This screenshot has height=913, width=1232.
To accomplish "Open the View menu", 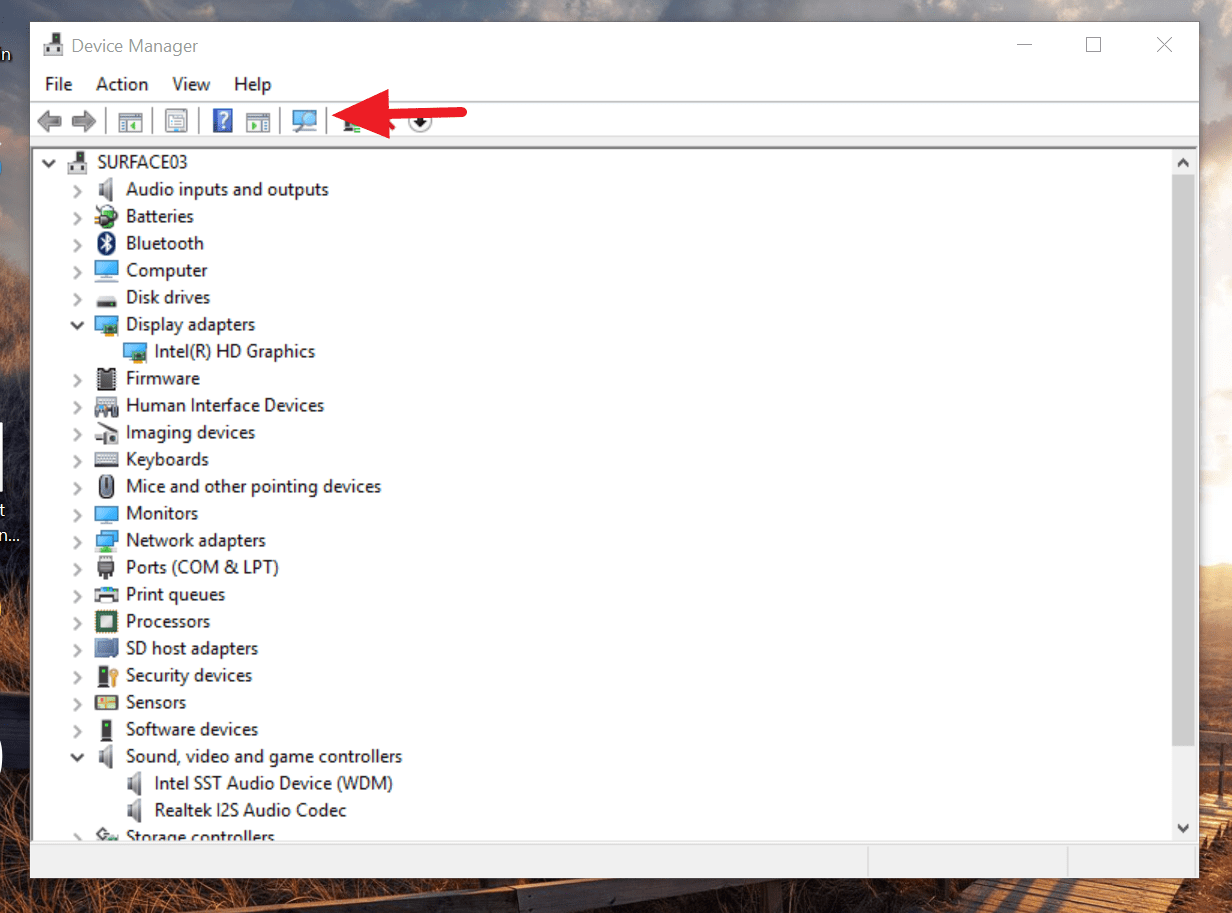I will pos(190,84).
